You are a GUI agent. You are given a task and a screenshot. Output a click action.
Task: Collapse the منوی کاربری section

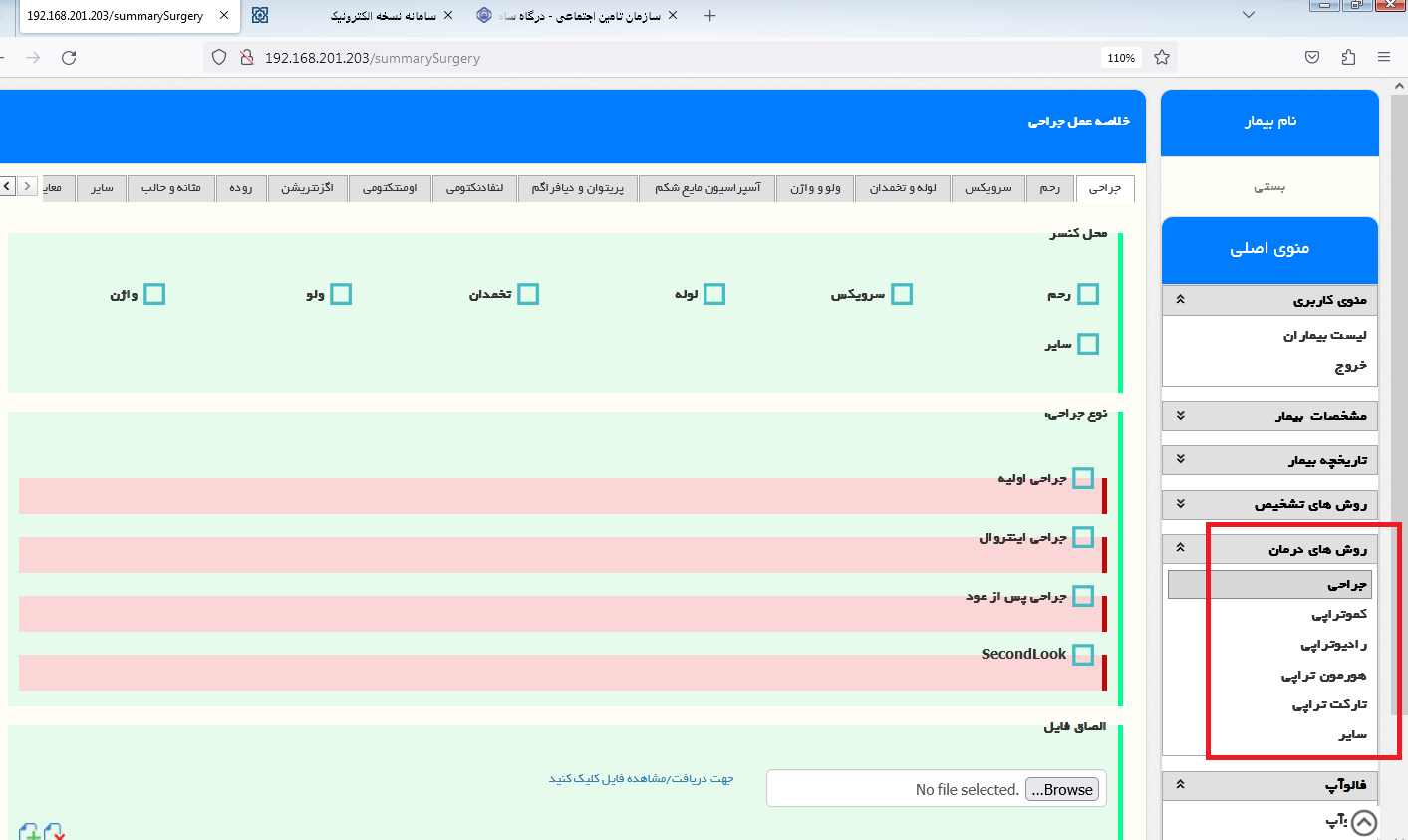(x=1269, y=300)
